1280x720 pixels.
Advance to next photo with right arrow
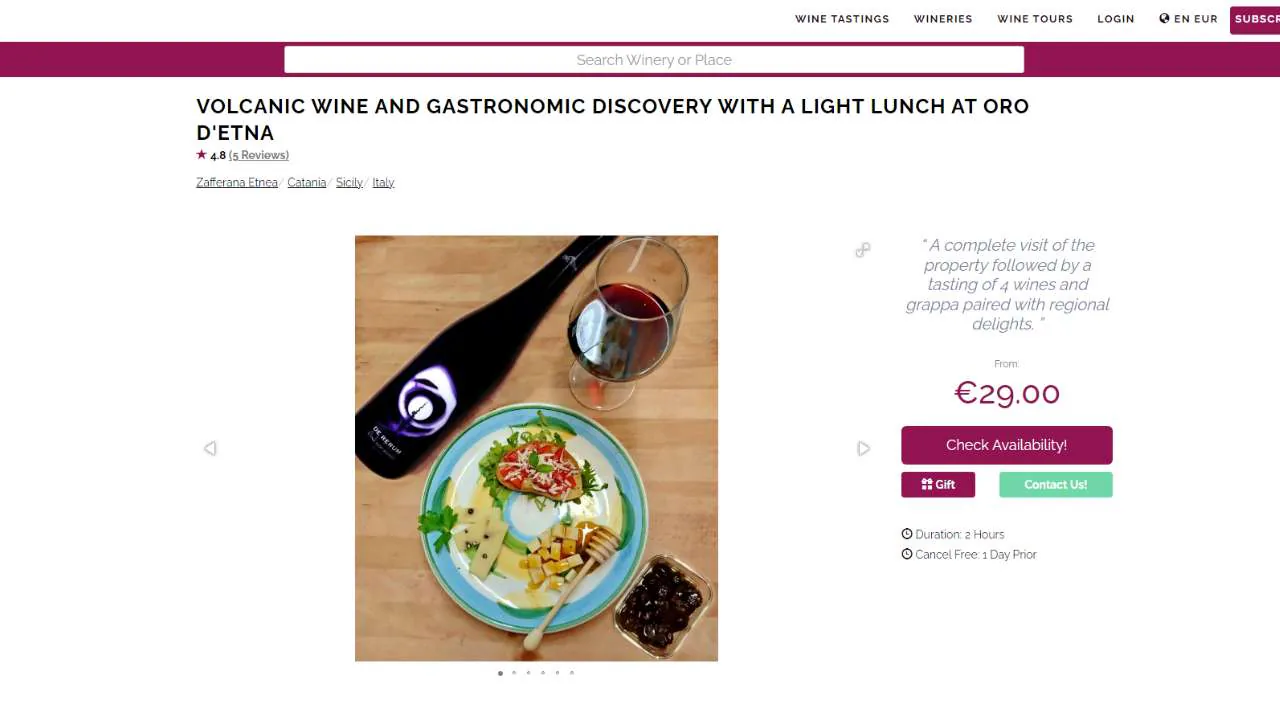(x=864, y=449)
